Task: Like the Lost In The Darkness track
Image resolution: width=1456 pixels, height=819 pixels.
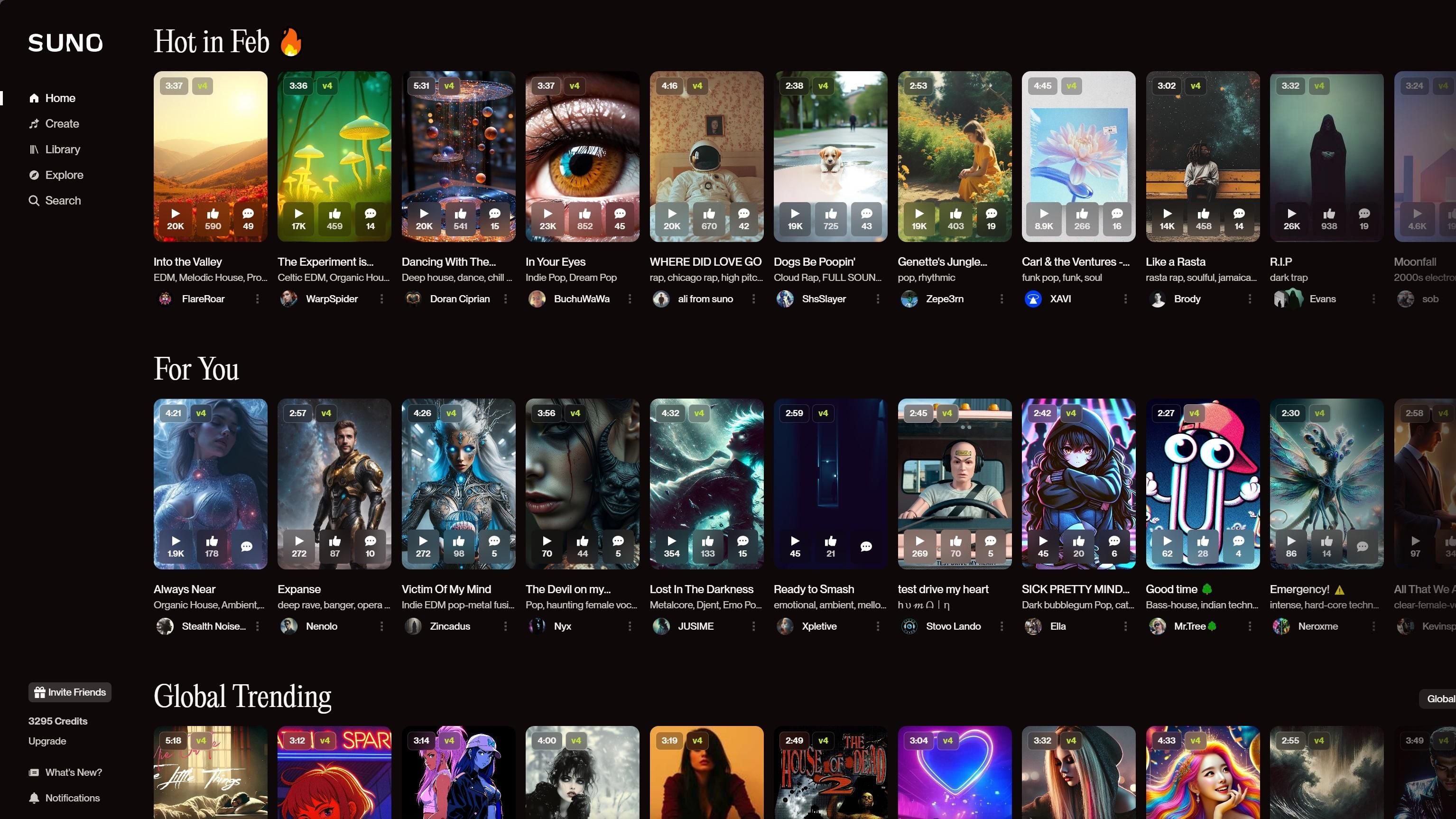Action: 707,546
